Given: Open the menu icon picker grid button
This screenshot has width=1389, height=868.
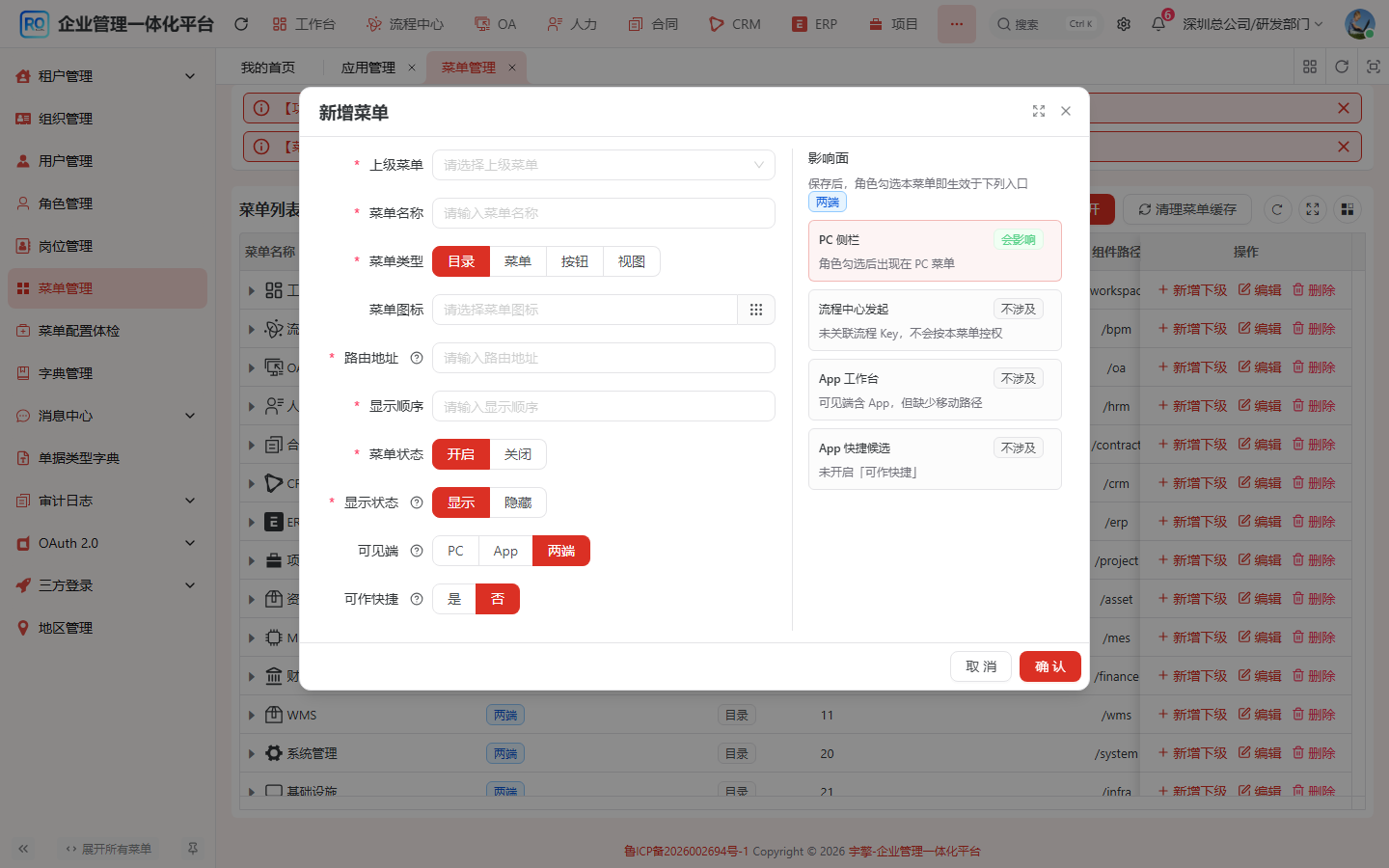Looking at the screenshot, I should [x=756, y=310].
